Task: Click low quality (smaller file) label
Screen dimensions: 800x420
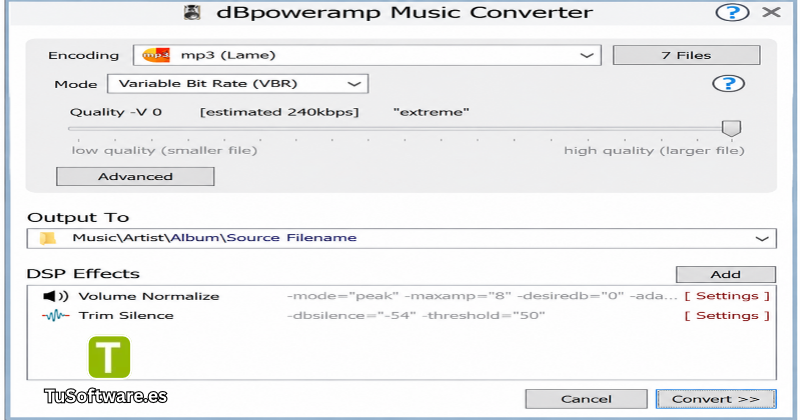Action: 164,151
